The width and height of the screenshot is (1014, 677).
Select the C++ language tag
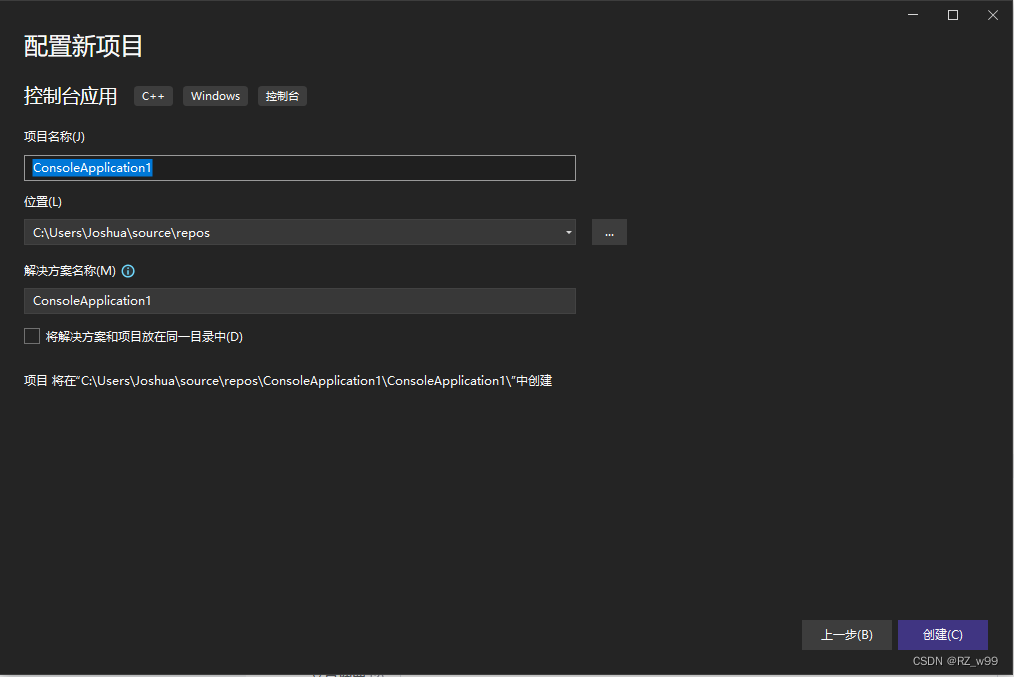(152, 96)
